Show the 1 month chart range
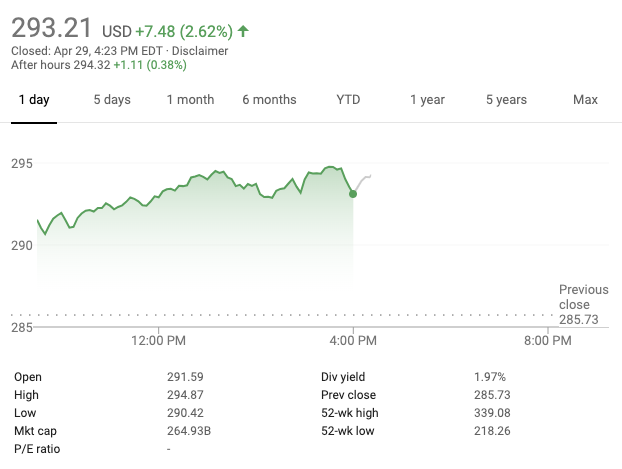This screenshot has height=469, width=622. coord(190,100)
